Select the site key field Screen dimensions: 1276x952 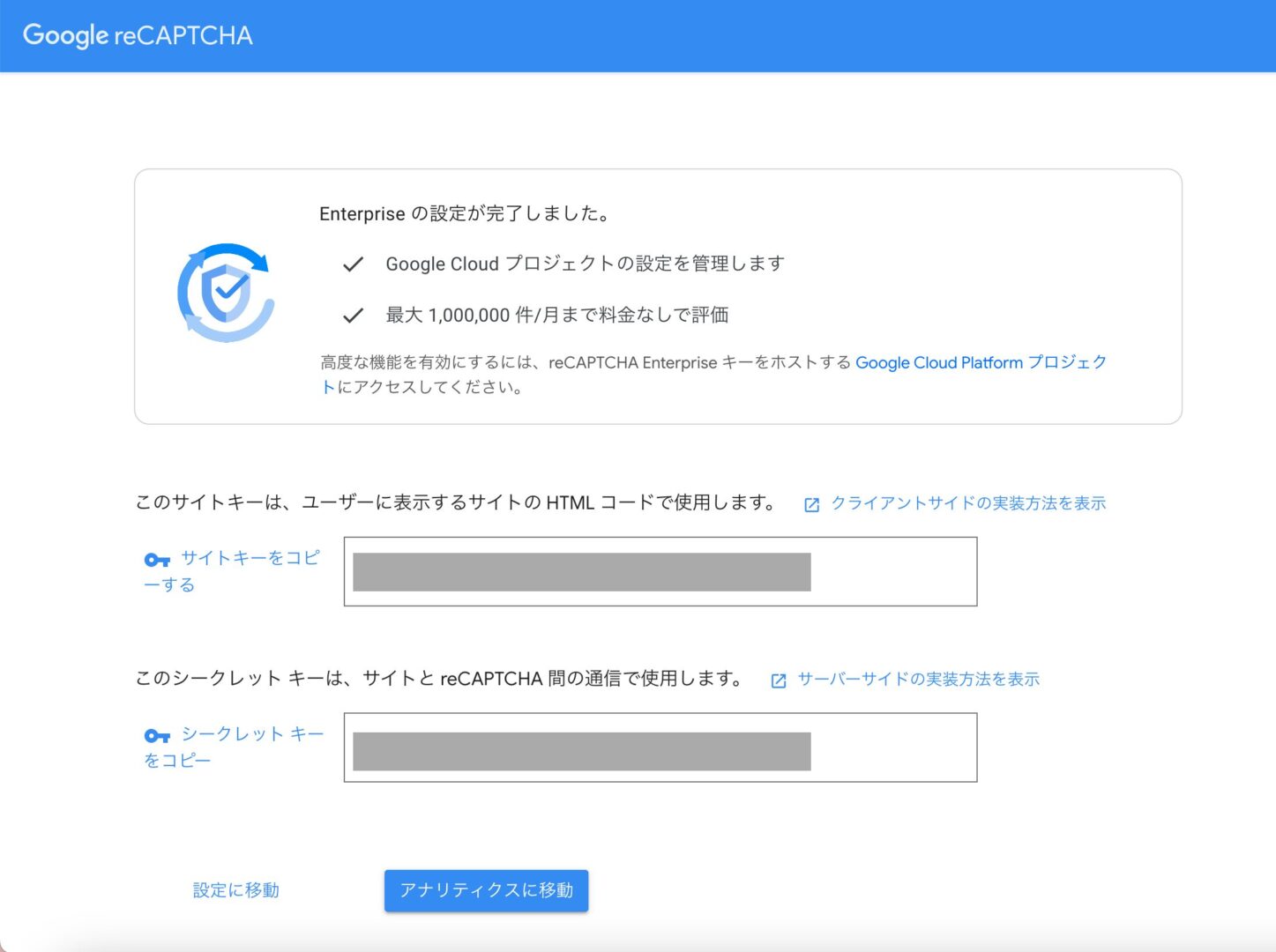(660, 571)
